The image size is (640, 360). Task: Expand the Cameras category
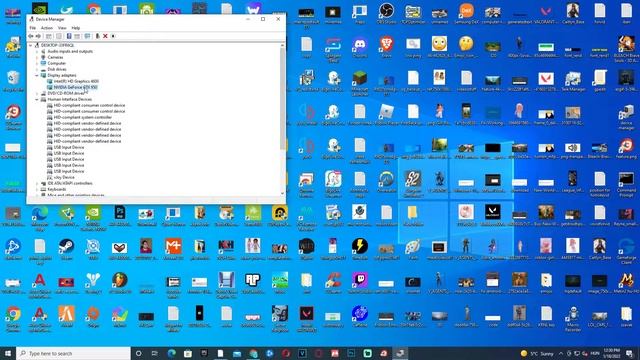[37, 57]
